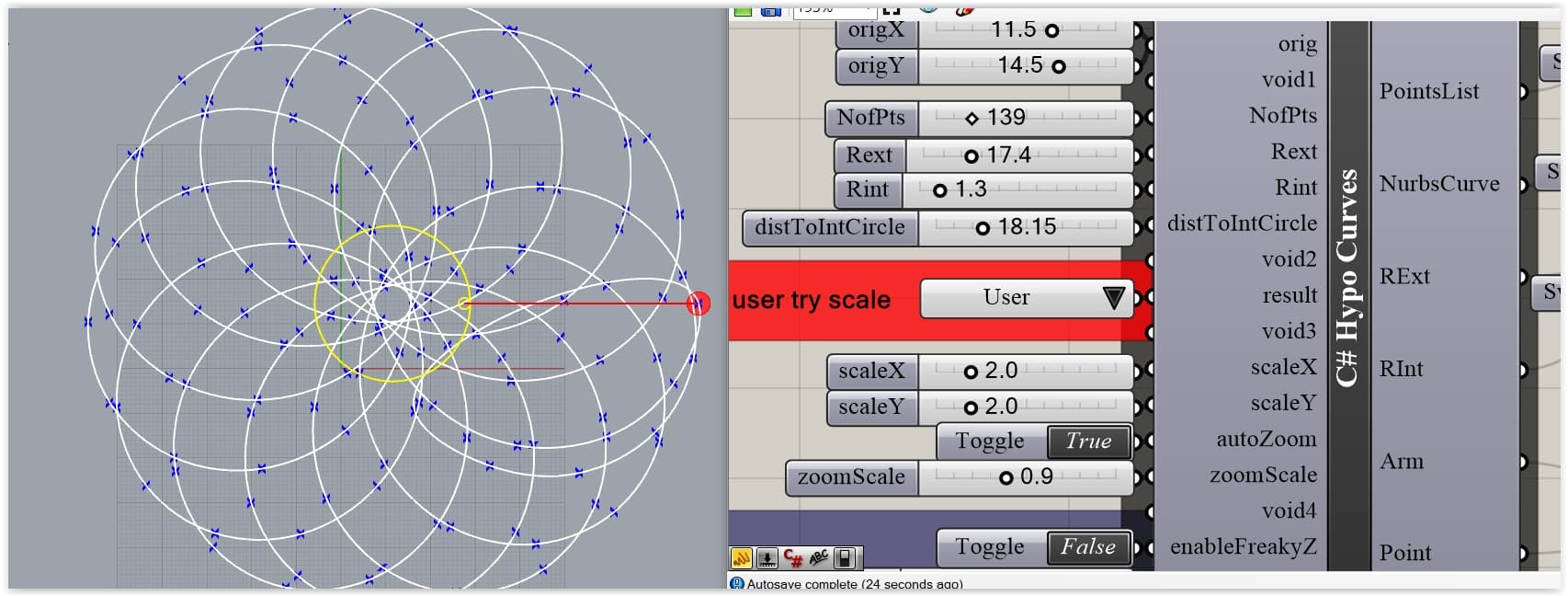The width and height of the screenshot is (1568, 596).
Task: Select the red circle handle in viewport
Action: click(699, 304)
